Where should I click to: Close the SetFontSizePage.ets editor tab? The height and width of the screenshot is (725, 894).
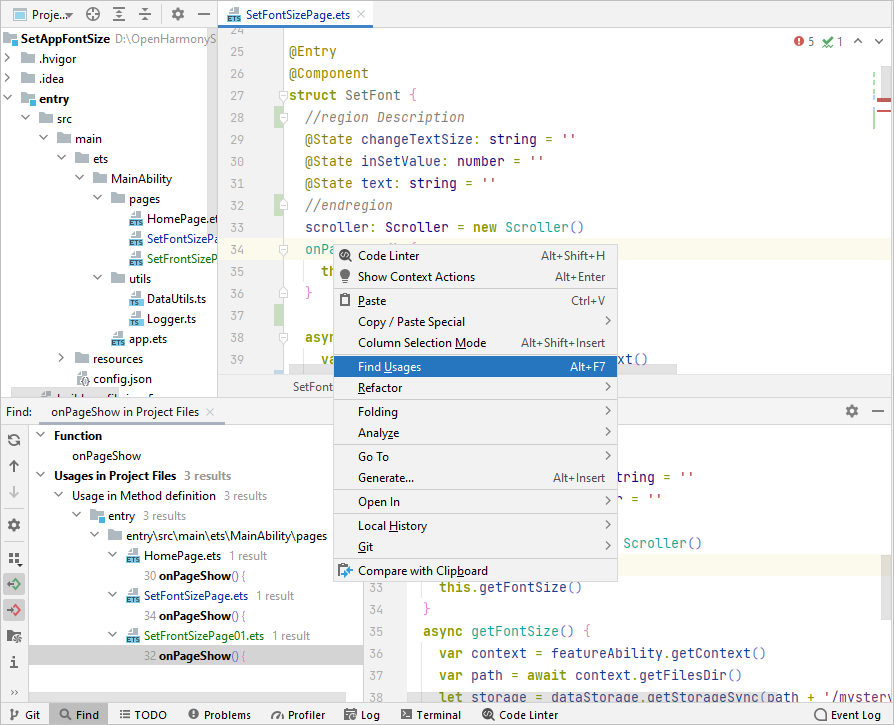point(359,16)
